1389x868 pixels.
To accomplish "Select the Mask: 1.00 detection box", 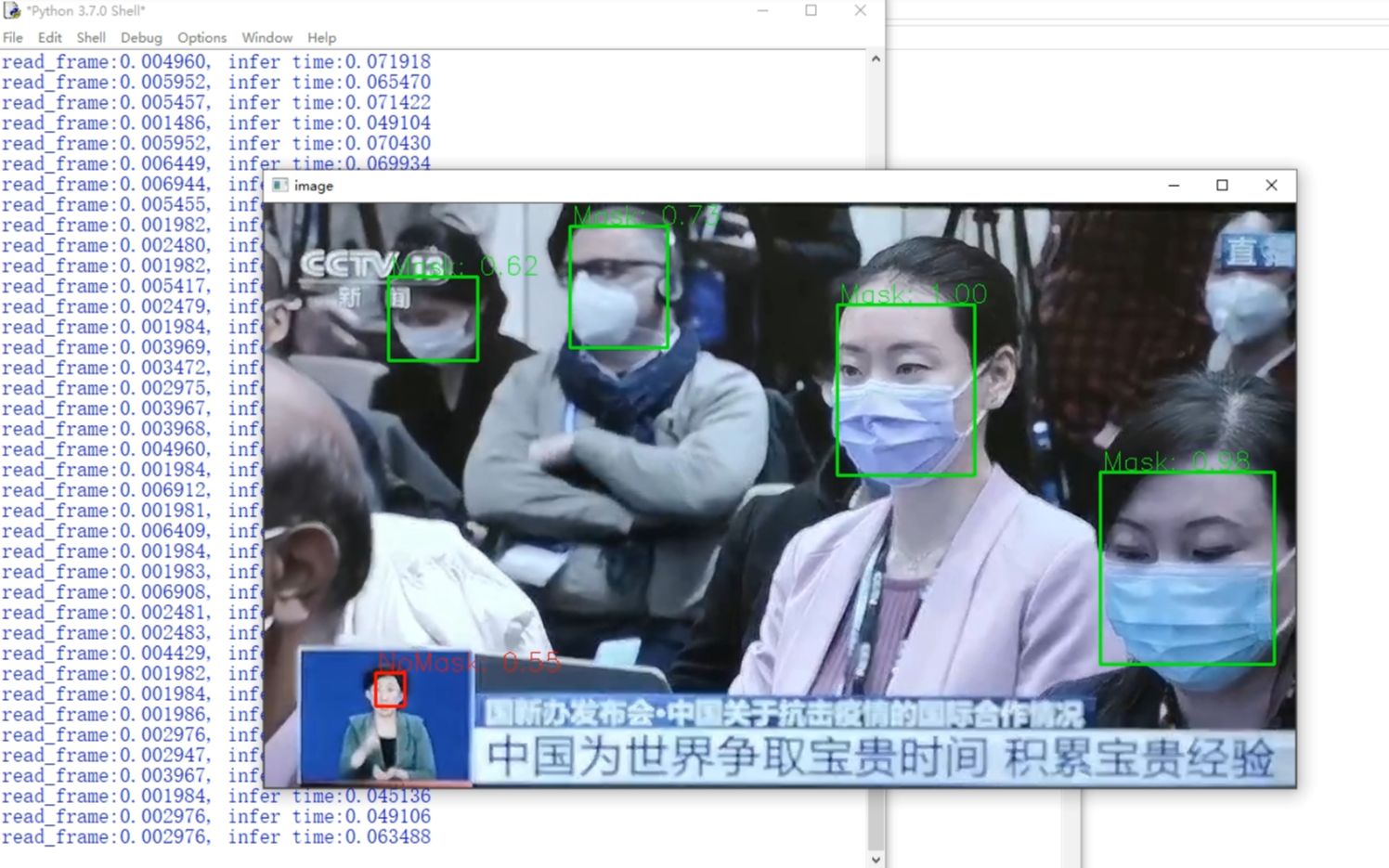I will (x=907, y=390).
